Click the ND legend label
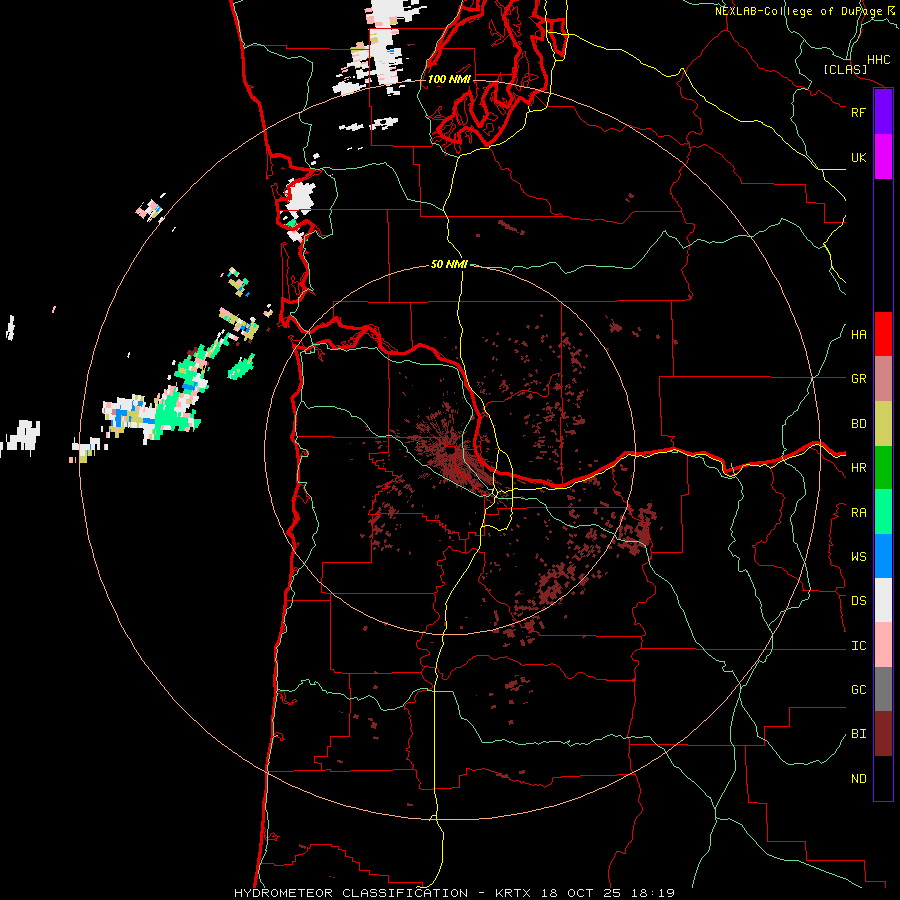The height and width of the screenshot is (900, 900). pyautogui.click(x=858, y=779)
